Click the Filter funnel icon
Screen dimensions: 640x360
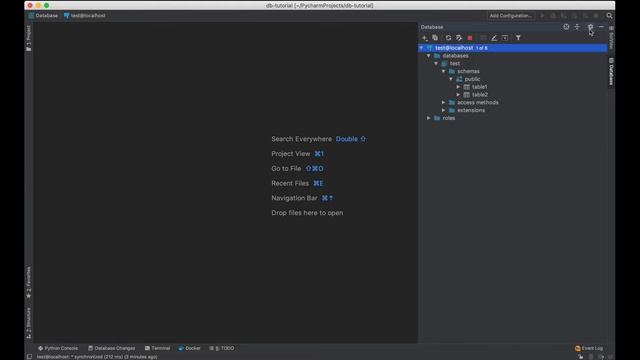click(518, 38)
